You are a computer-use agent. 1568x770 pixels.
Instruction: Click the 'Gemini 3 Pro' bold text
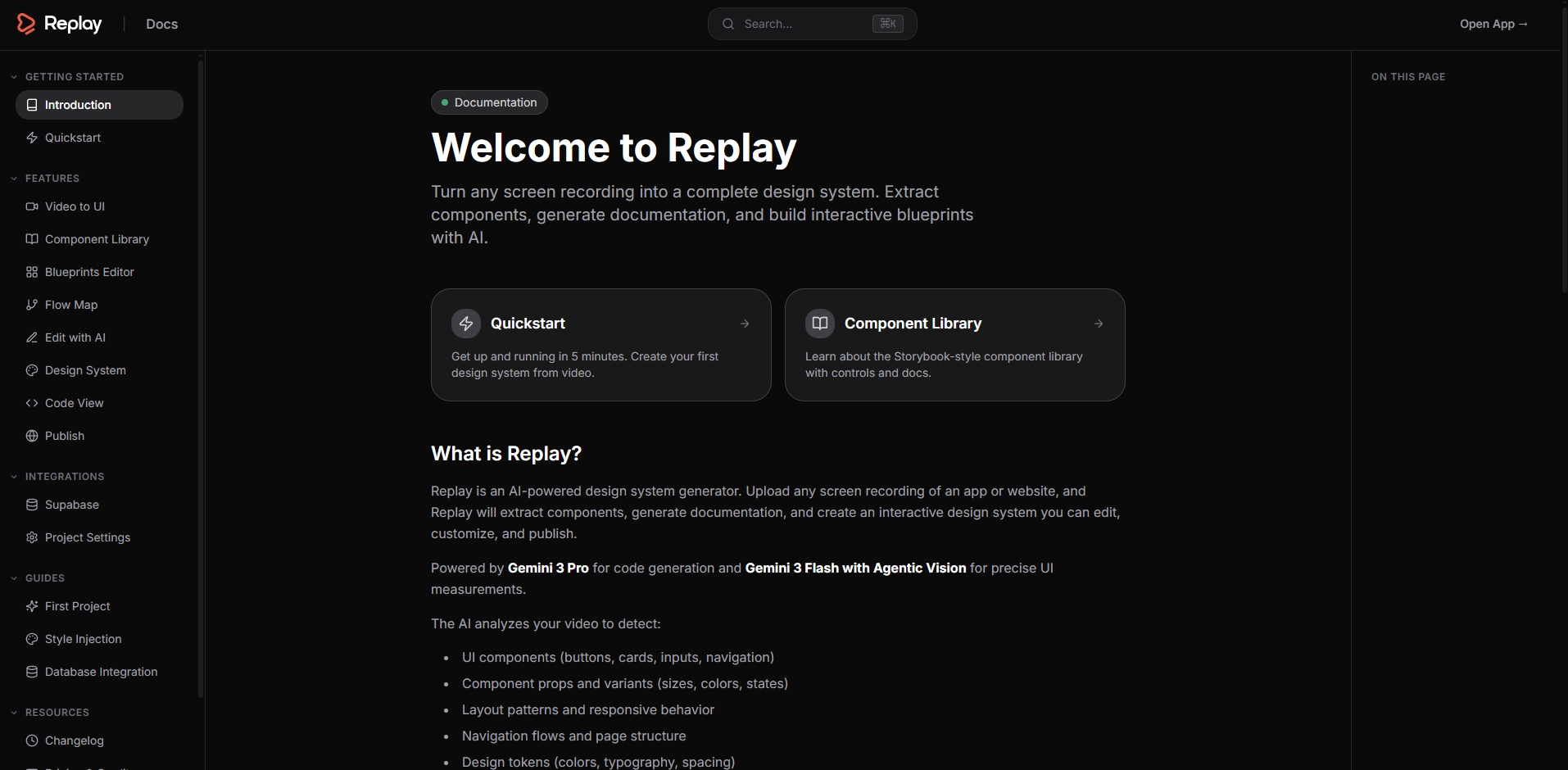point(548,568)
